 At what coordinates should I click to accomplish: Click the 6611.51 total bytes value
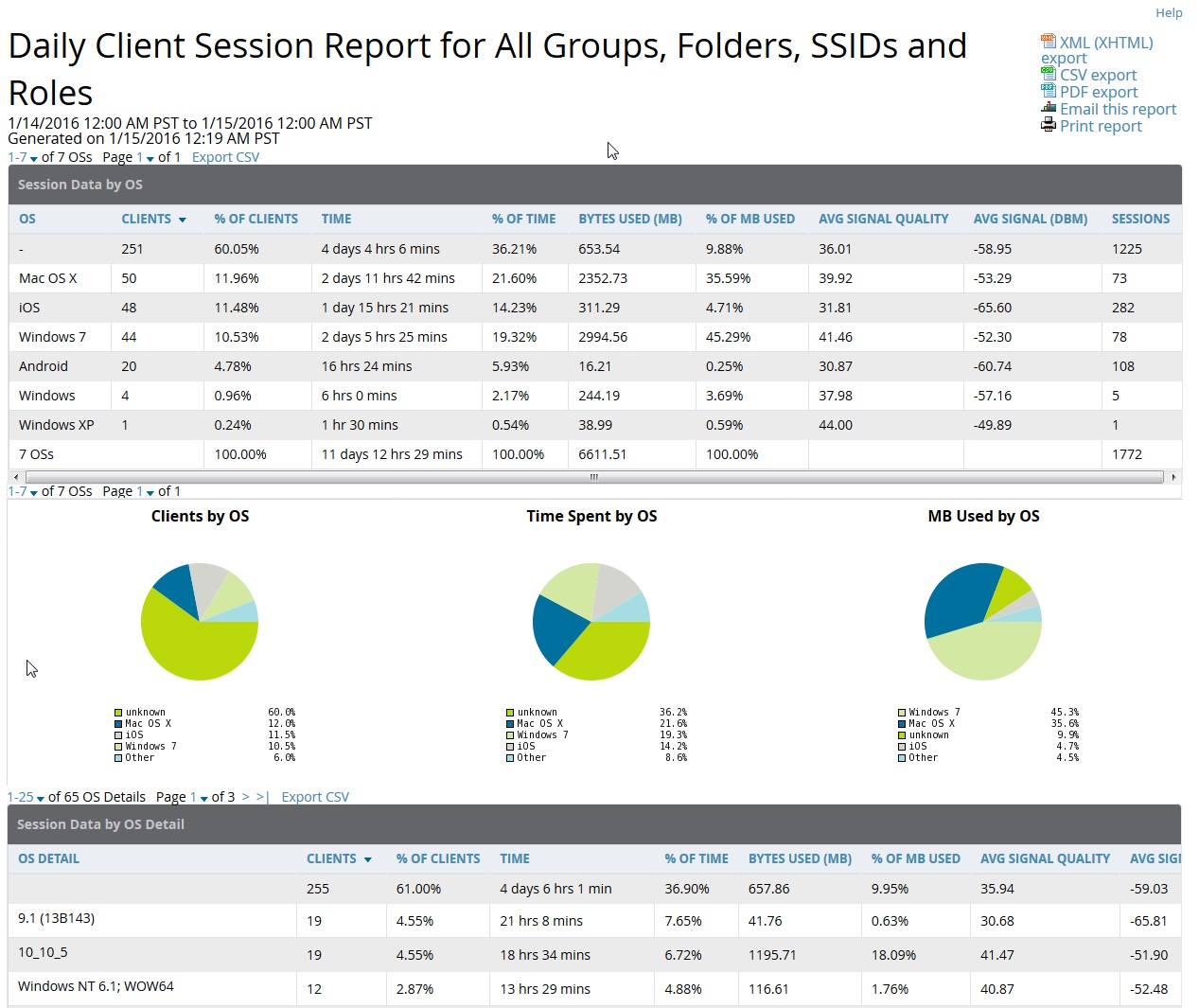pyautogui.click(x=602, y=454)
